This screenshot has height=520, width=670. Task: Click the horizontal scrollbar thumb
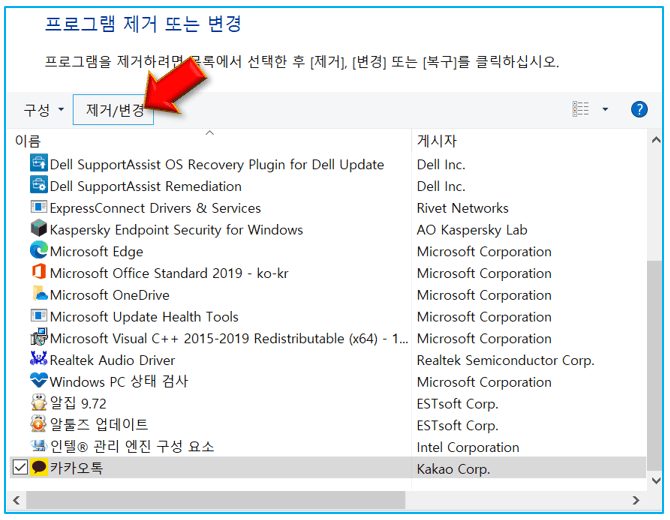(215, 500)
